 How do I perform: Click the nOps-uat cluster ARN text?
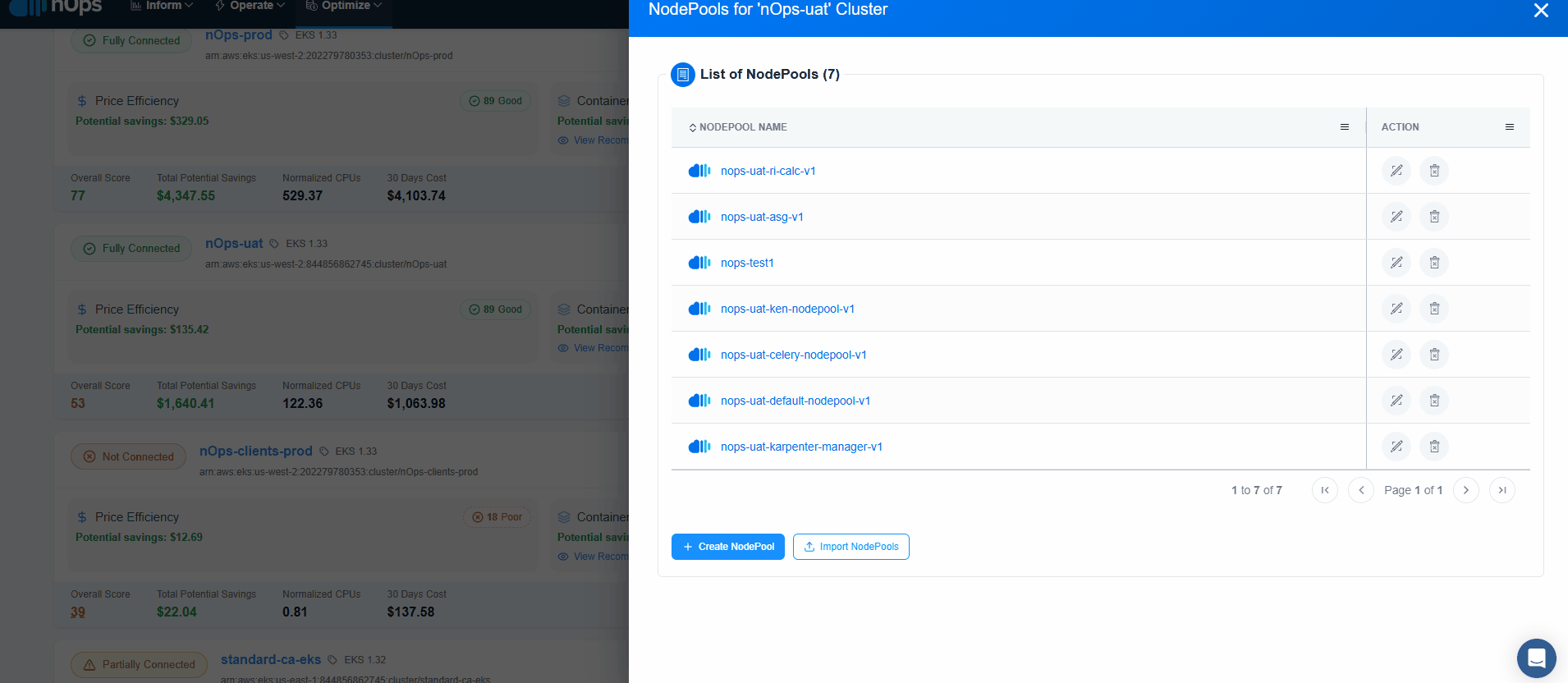point(326,264)
